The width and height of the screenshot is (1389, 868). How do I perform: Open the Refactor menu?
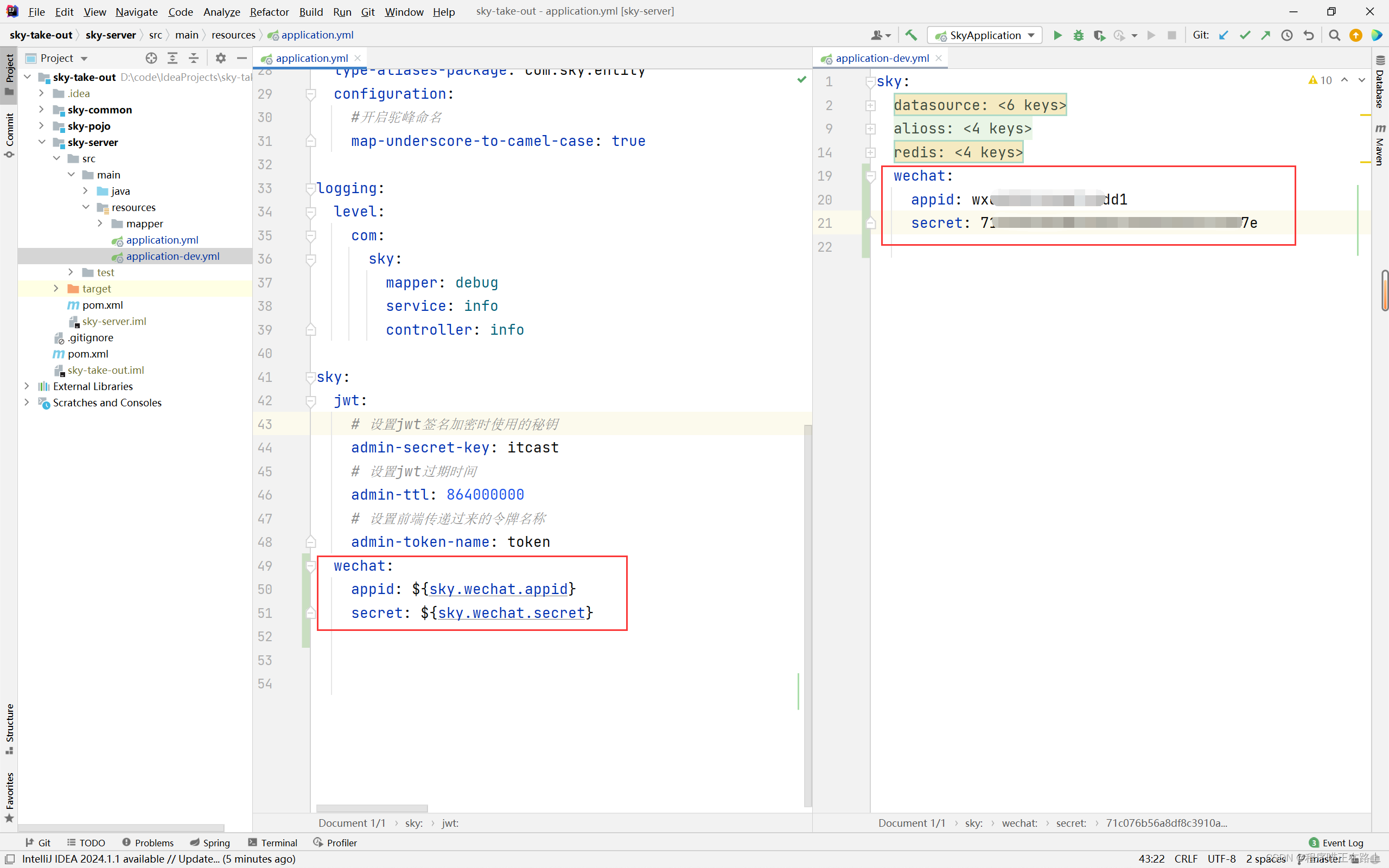(x=269, y=11)
